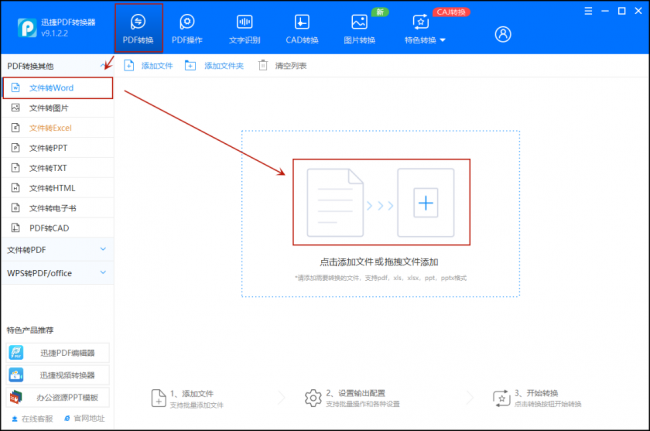Select 文件转PPT in the sidebar
This screenshot has width=650, height=431.
(58, 148)
